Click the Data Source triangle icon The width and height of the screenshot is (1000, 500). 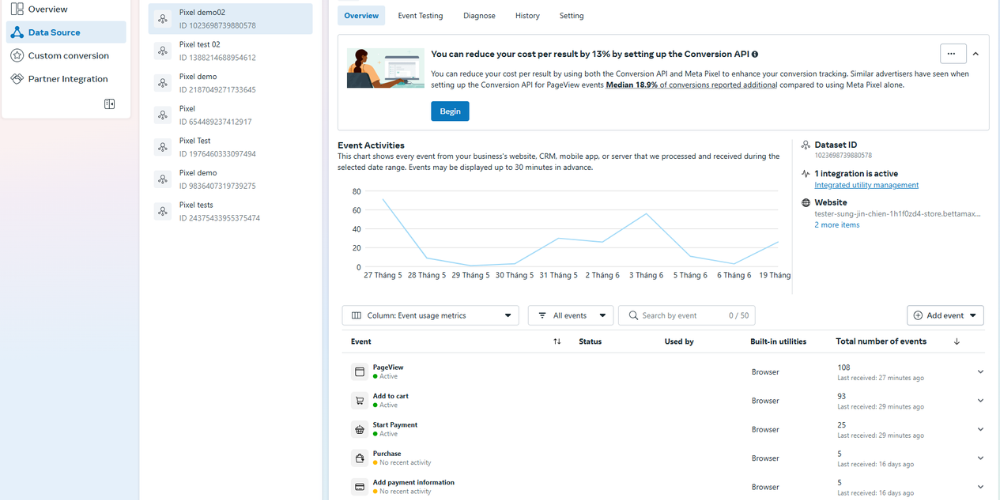[x=17, y=33]
